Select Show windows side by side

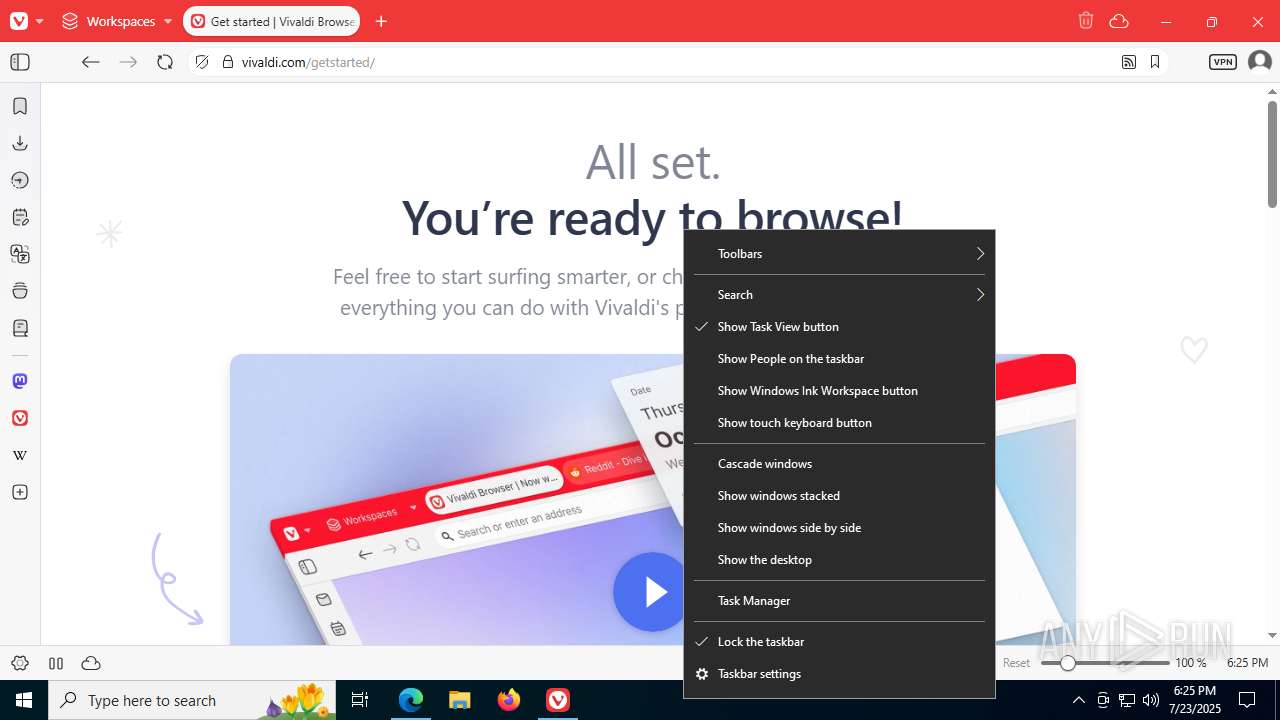tap(839, 528)
